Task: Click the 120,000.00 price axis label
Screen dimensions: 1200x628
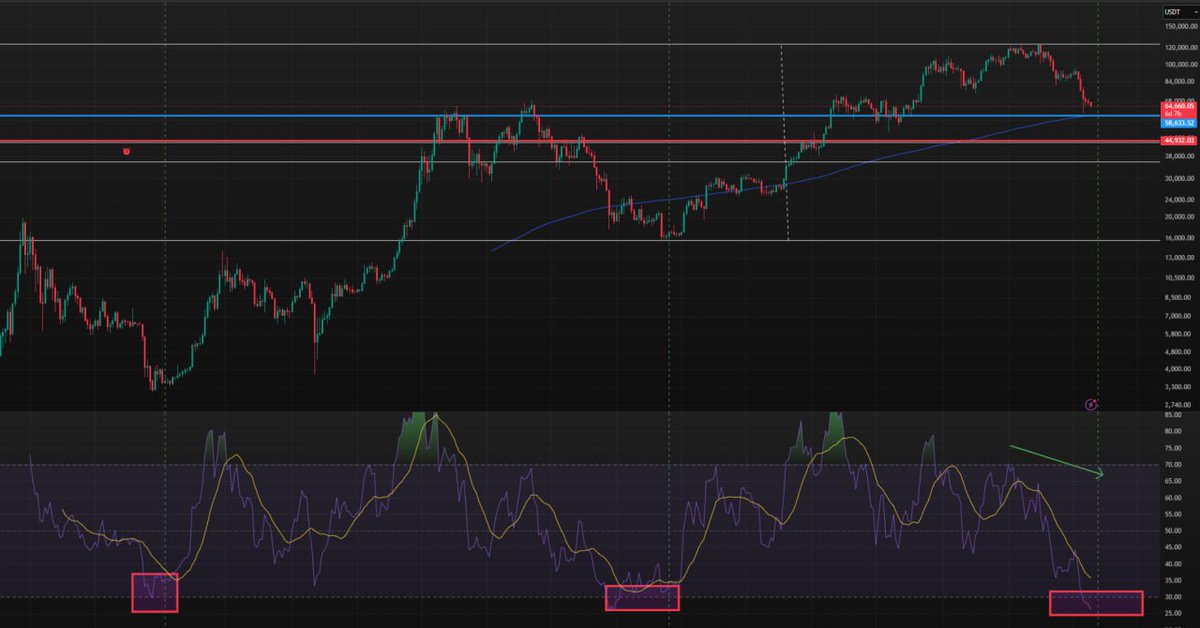Action: 1181,48
